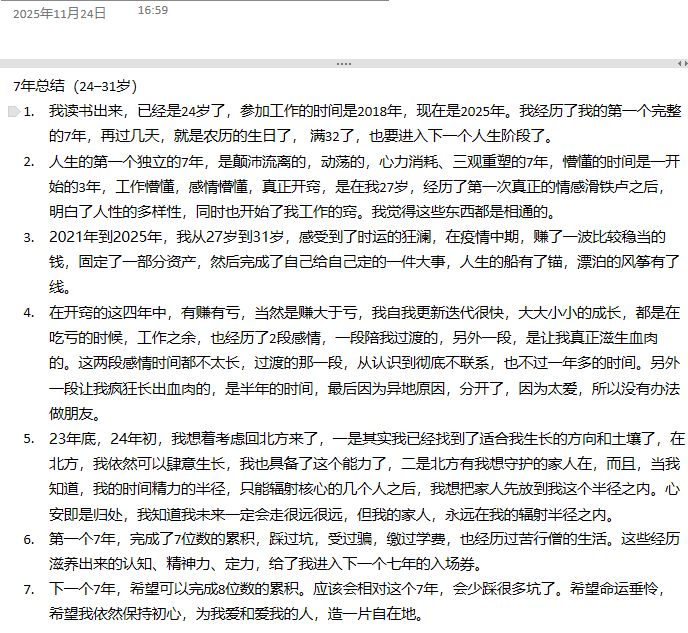Click the page time 16:59
The image size is (688, 633).
pos(152,10)
